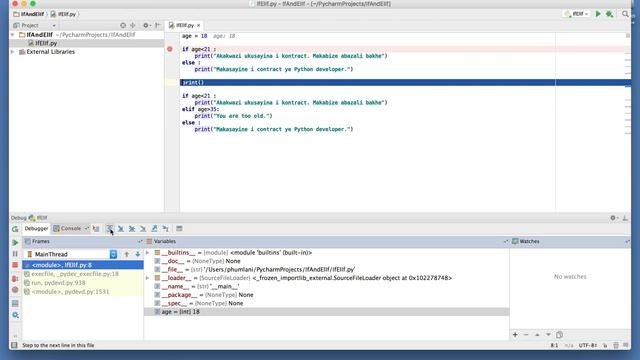Move watch up arrow in Watches panel
640x360 pixels.
(537, 335)
